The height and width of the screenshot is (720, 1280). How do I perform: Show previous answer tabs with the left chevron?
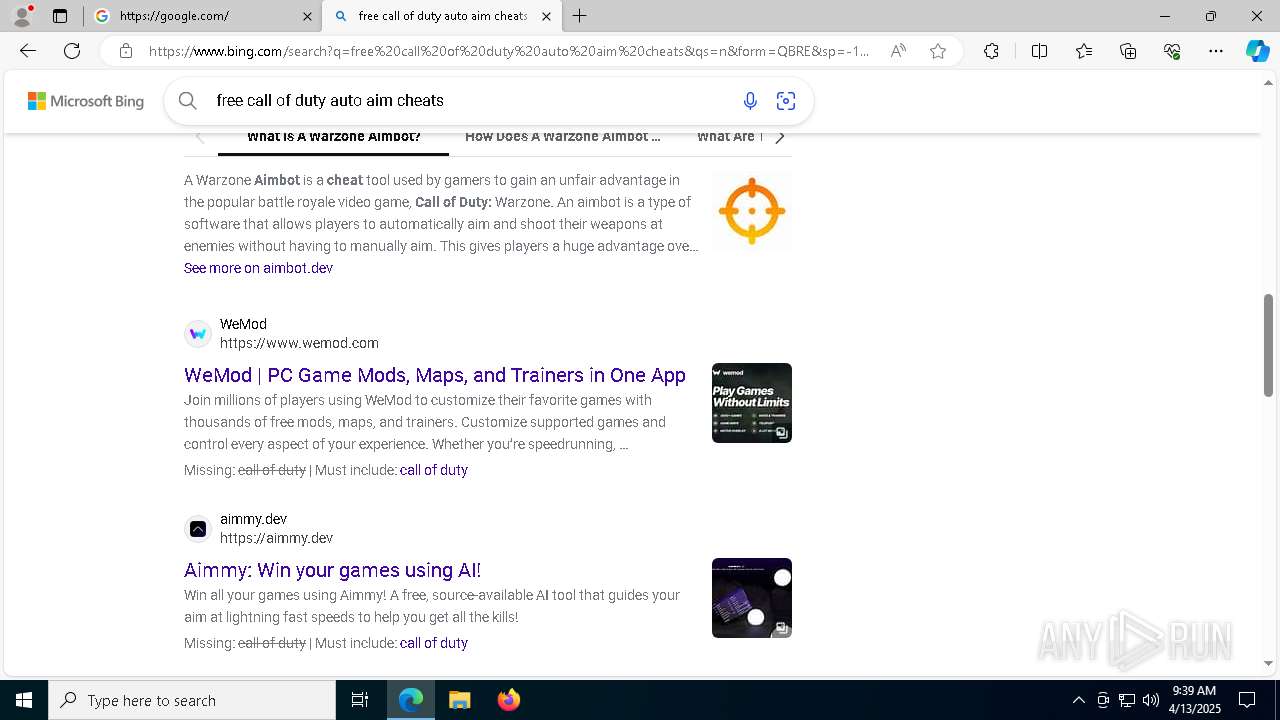pyautogui.click(x=200, y=137)
